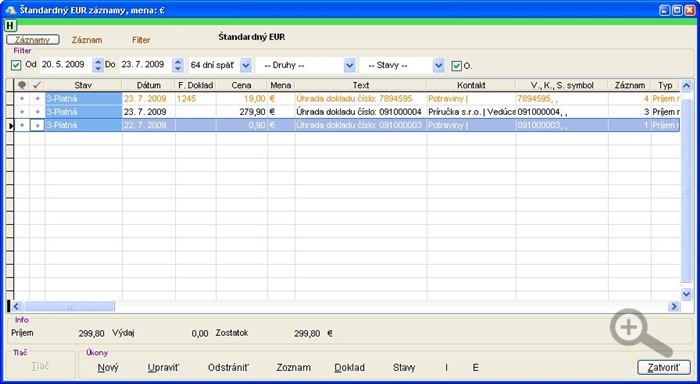Sort by the Dátum column header
700x384 pixels.
149,85
